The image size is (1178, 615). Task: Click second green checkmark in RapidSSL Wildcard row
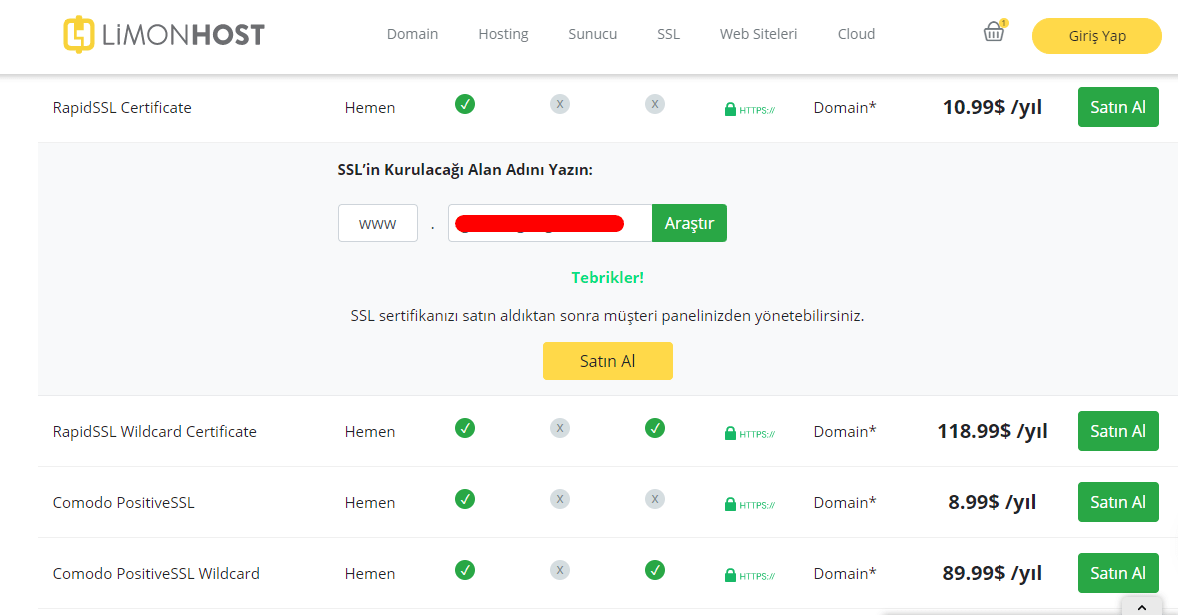click(x=655, y=428)
